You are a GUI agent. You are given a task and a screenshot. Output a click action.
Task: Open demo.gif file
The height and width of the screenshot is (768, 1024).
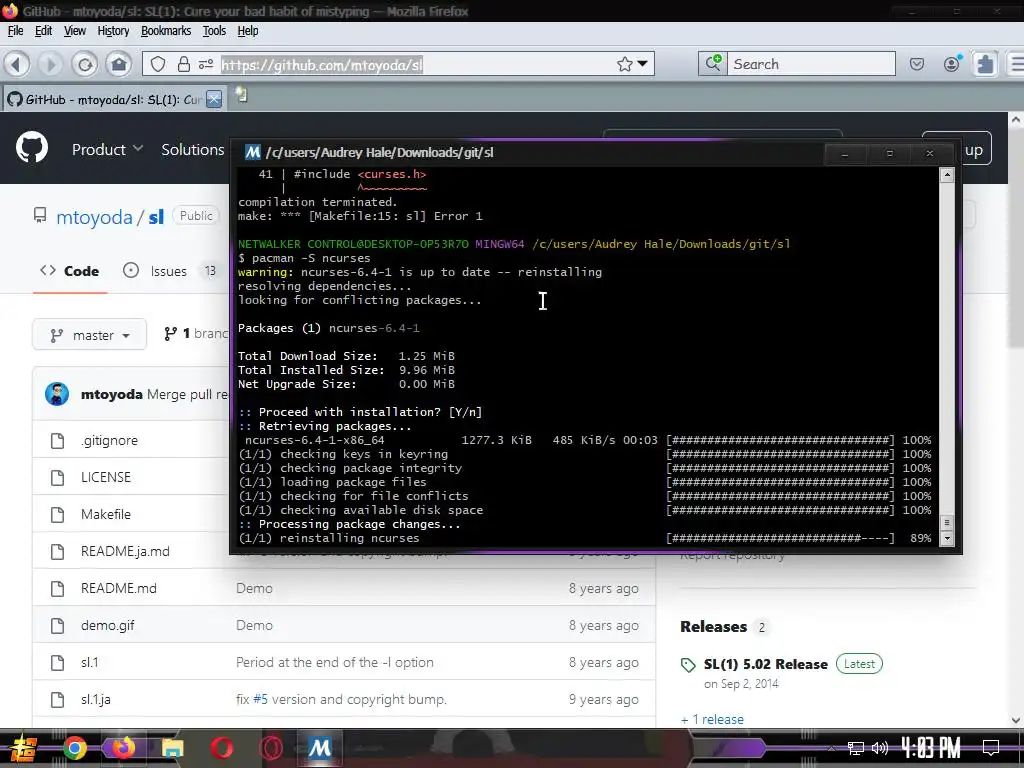tap(108, 626)
